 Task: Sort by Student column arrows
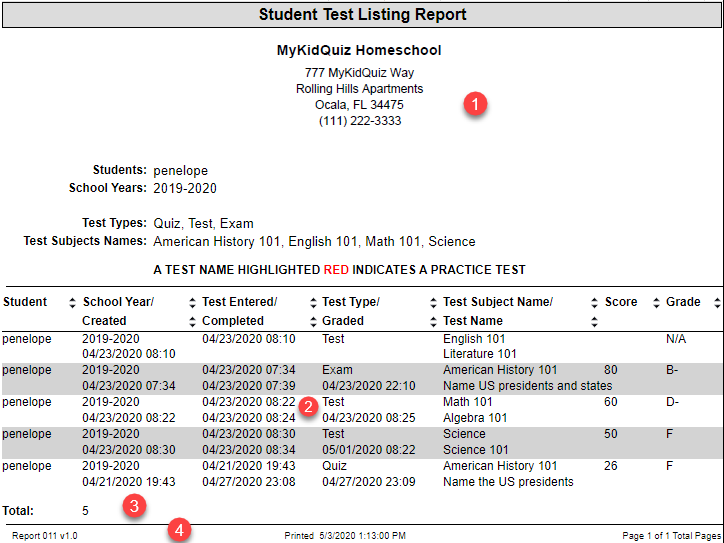72,303
